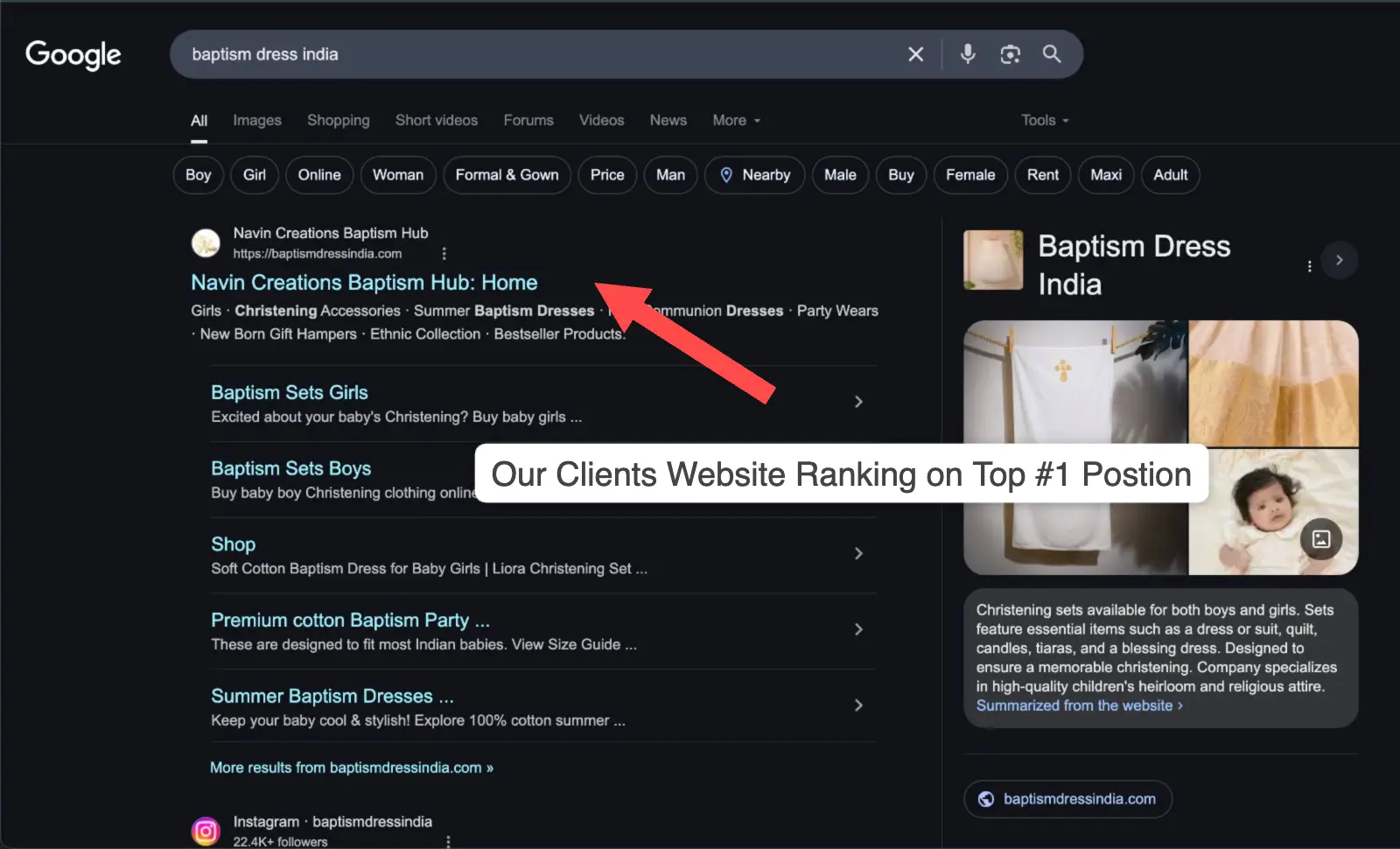
Task: Clear the search box with X icon
Action: click(915, 54)
